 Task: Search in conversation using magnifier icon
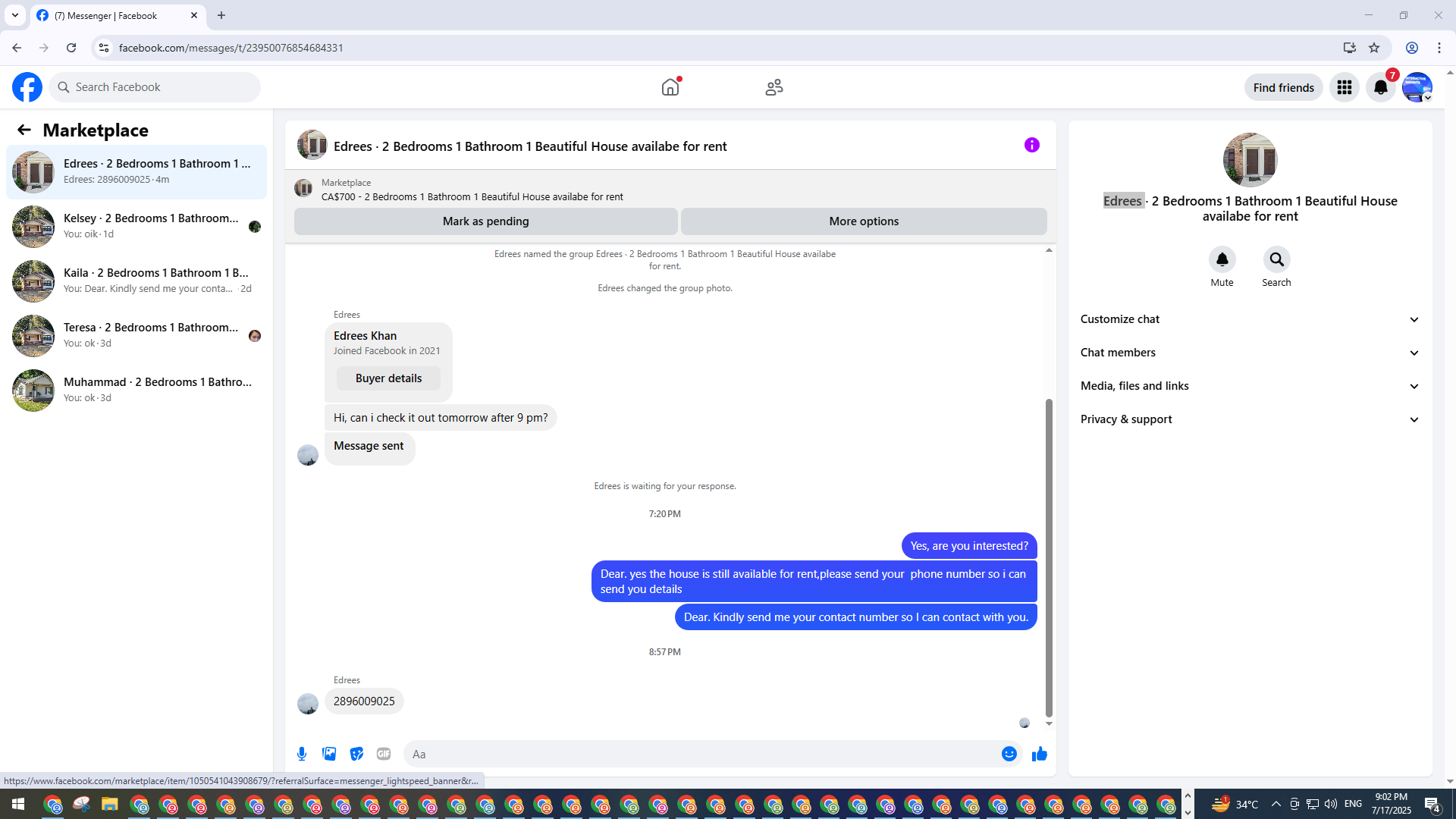tap(1277, 259)
